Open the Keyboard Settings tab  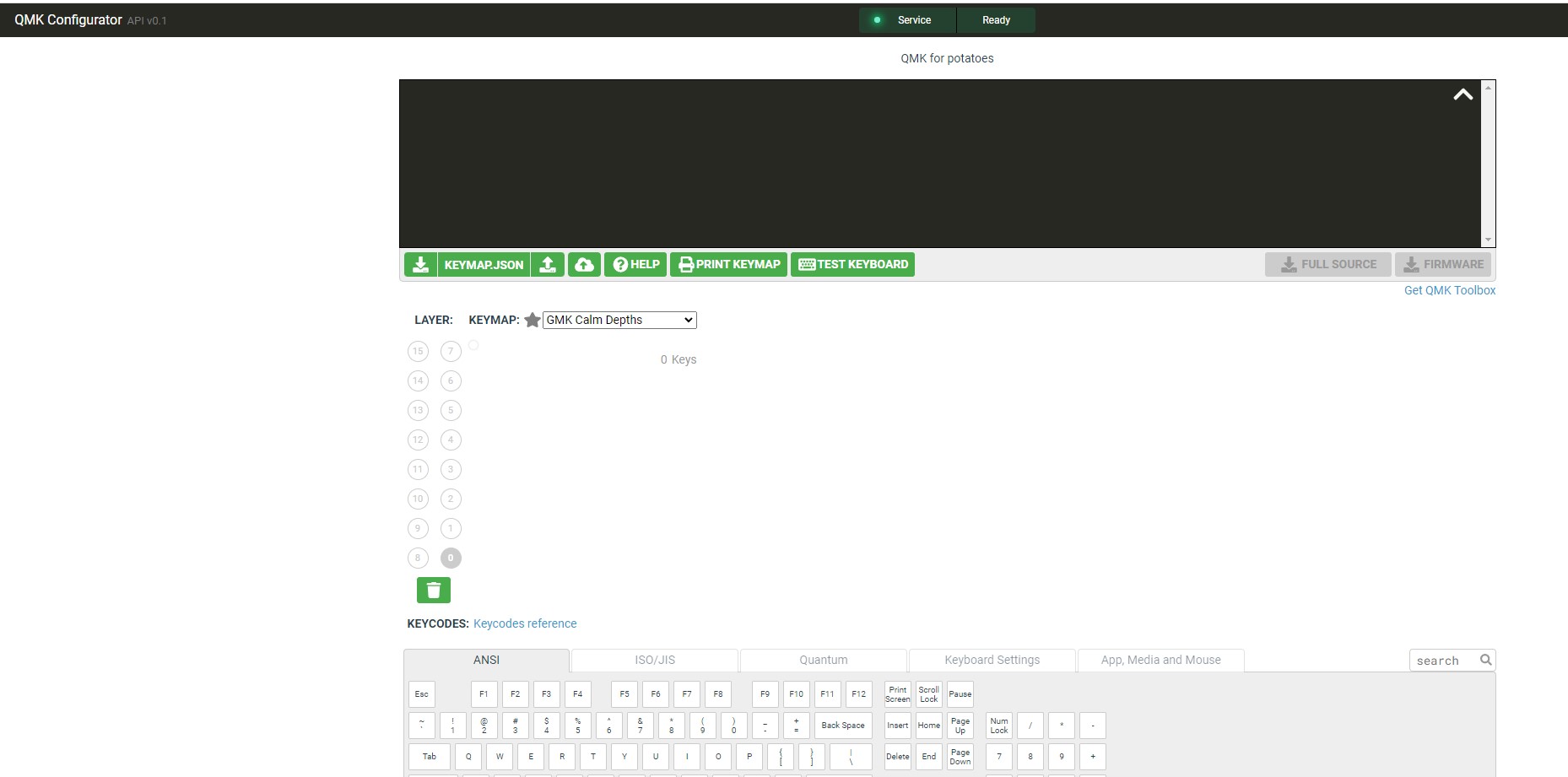pyautogui.click(x=992, y=660)
